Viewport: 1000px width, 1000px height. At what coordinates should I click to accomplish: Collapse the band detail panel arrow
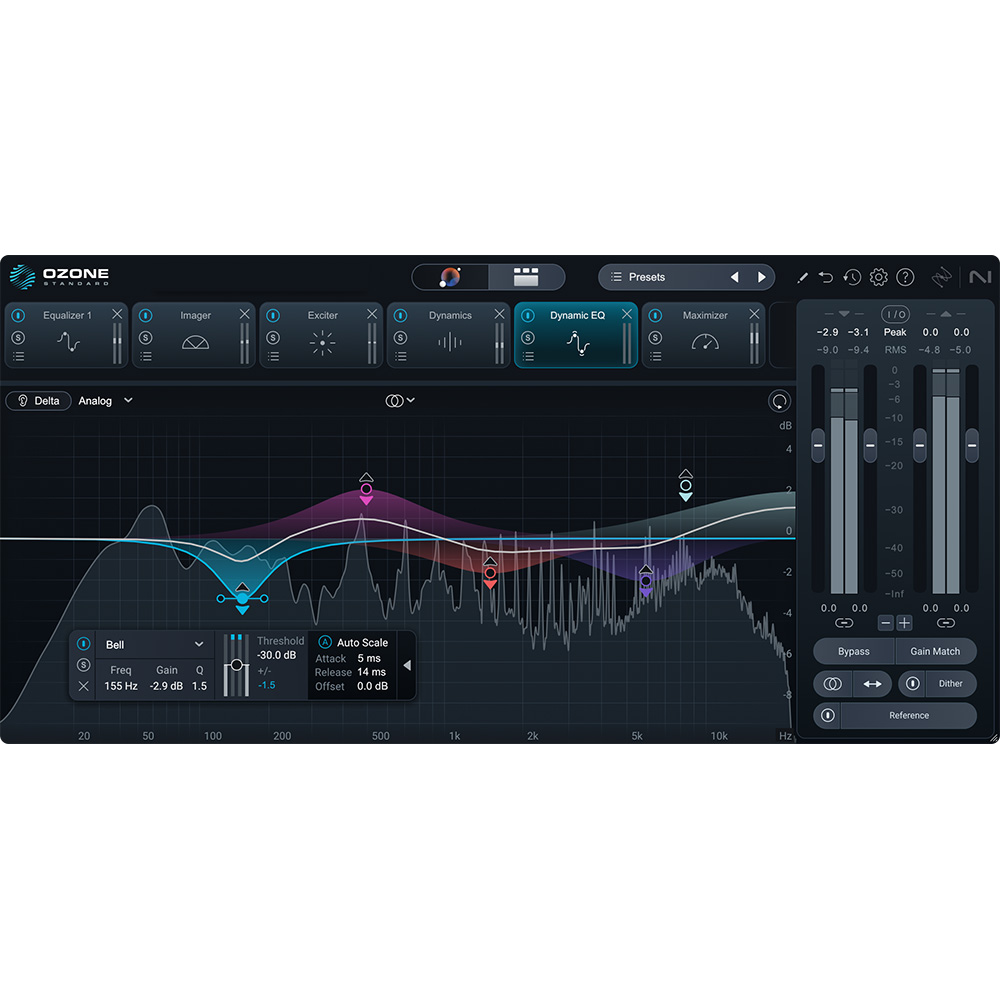407,666
